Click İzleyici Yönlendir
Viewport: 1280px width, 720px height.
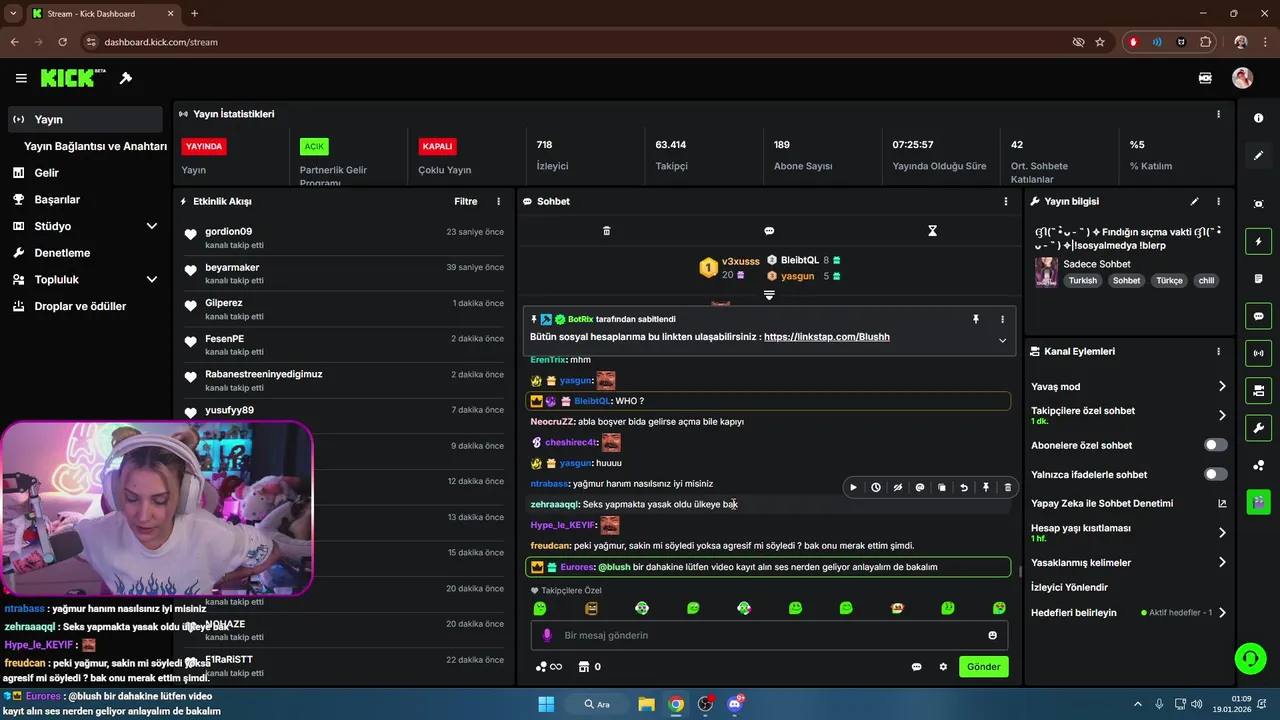(1069, 587)
